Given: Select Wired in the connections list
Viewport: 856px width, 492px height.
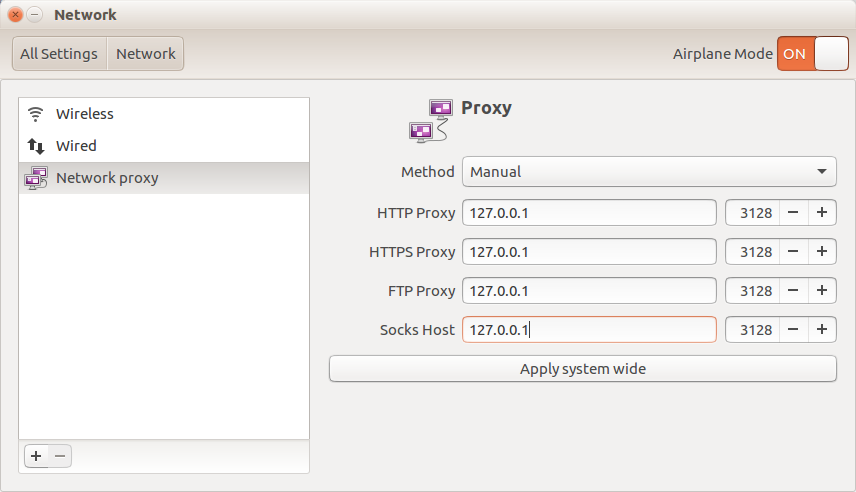Looking at the screenshot, I should coord(76,146).
